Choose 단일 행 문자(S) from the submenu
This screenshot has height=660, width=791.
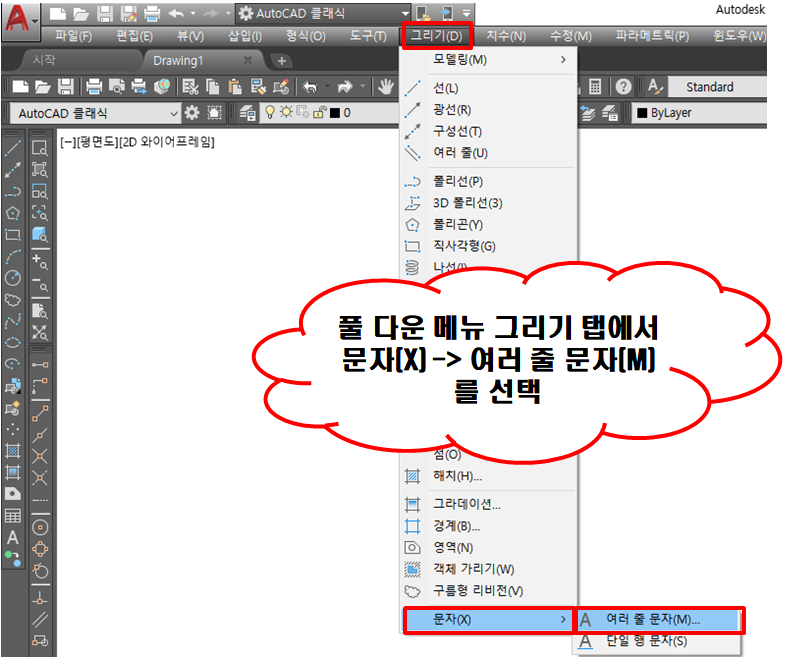point(659,641)
